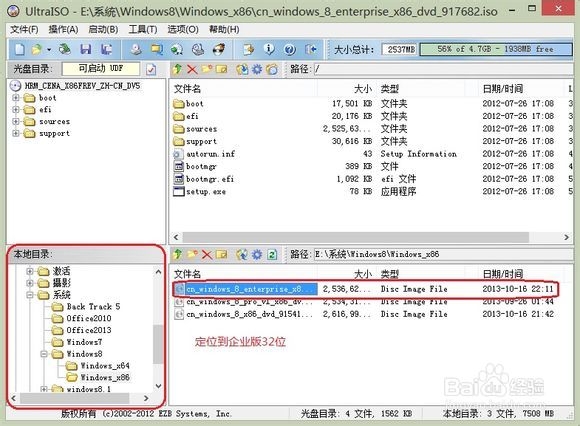Click gear Properties icon in disc pane toolbar
This screenshot has height=426, width=580.
click(x=257, y=69)
